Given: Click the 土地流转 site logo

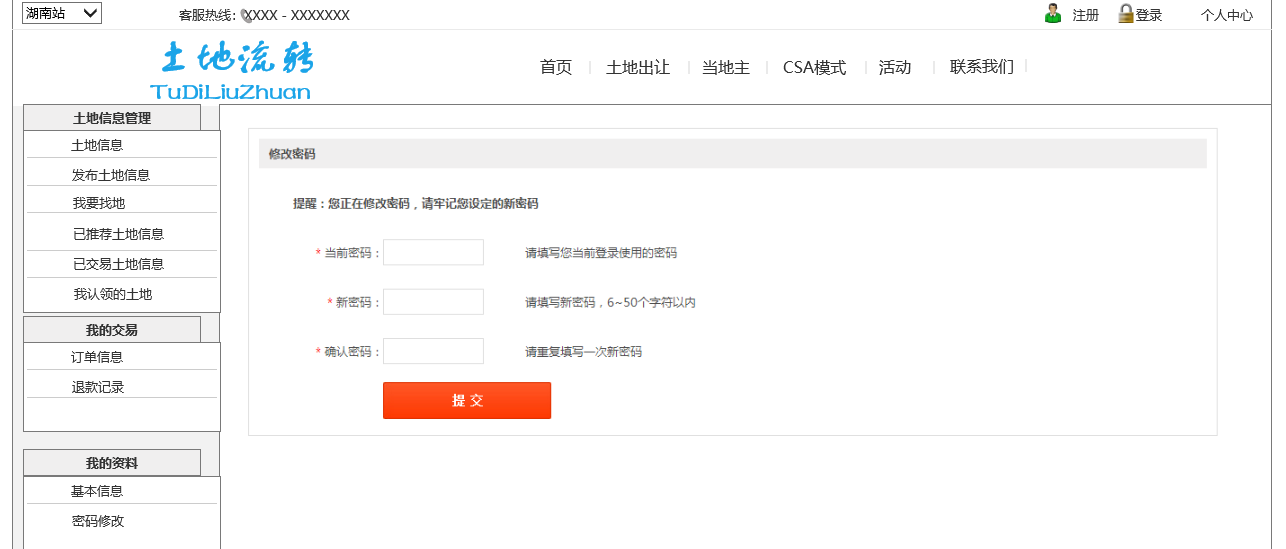Looking at the screenshot, I should click(x=233, y=70).
